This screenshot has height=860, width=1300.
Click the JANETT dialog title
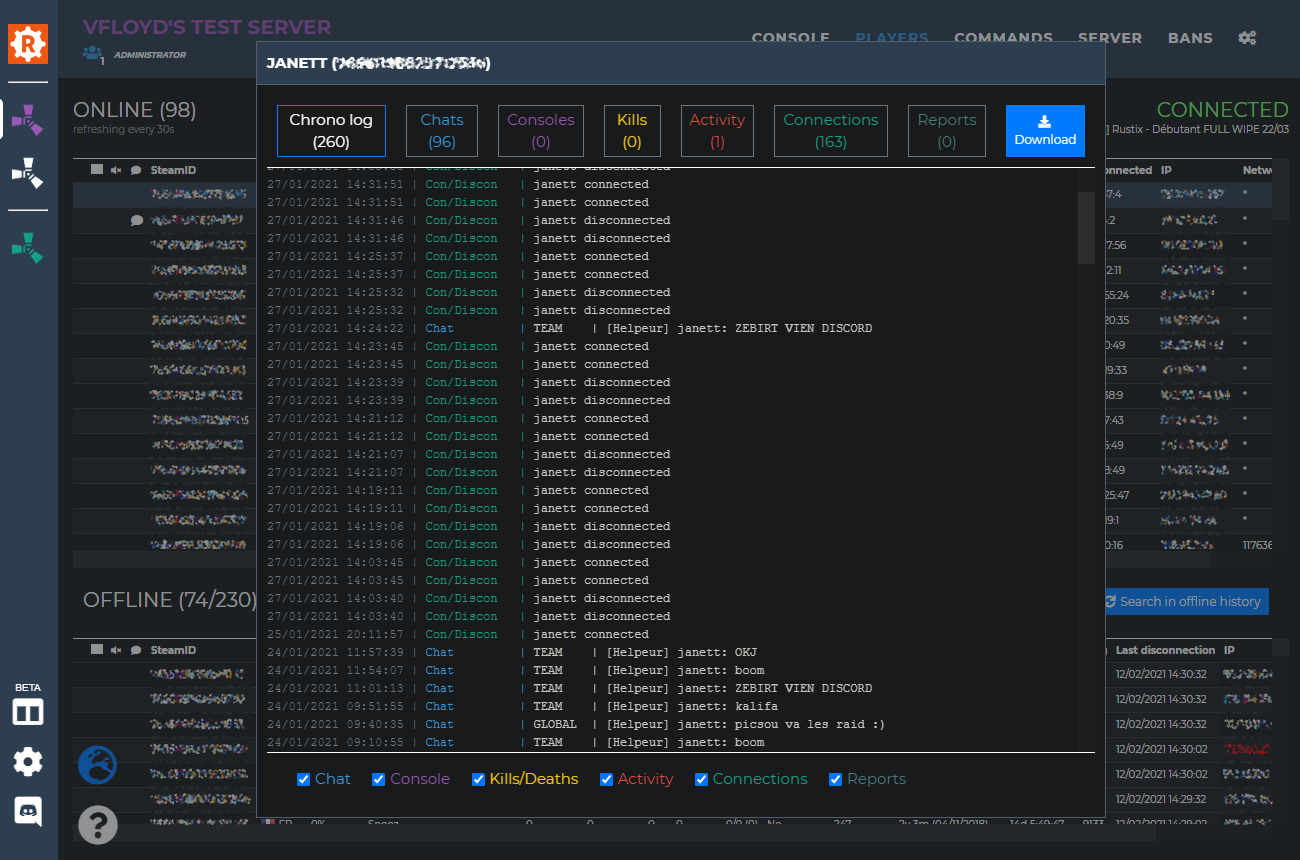coord(378,63)
